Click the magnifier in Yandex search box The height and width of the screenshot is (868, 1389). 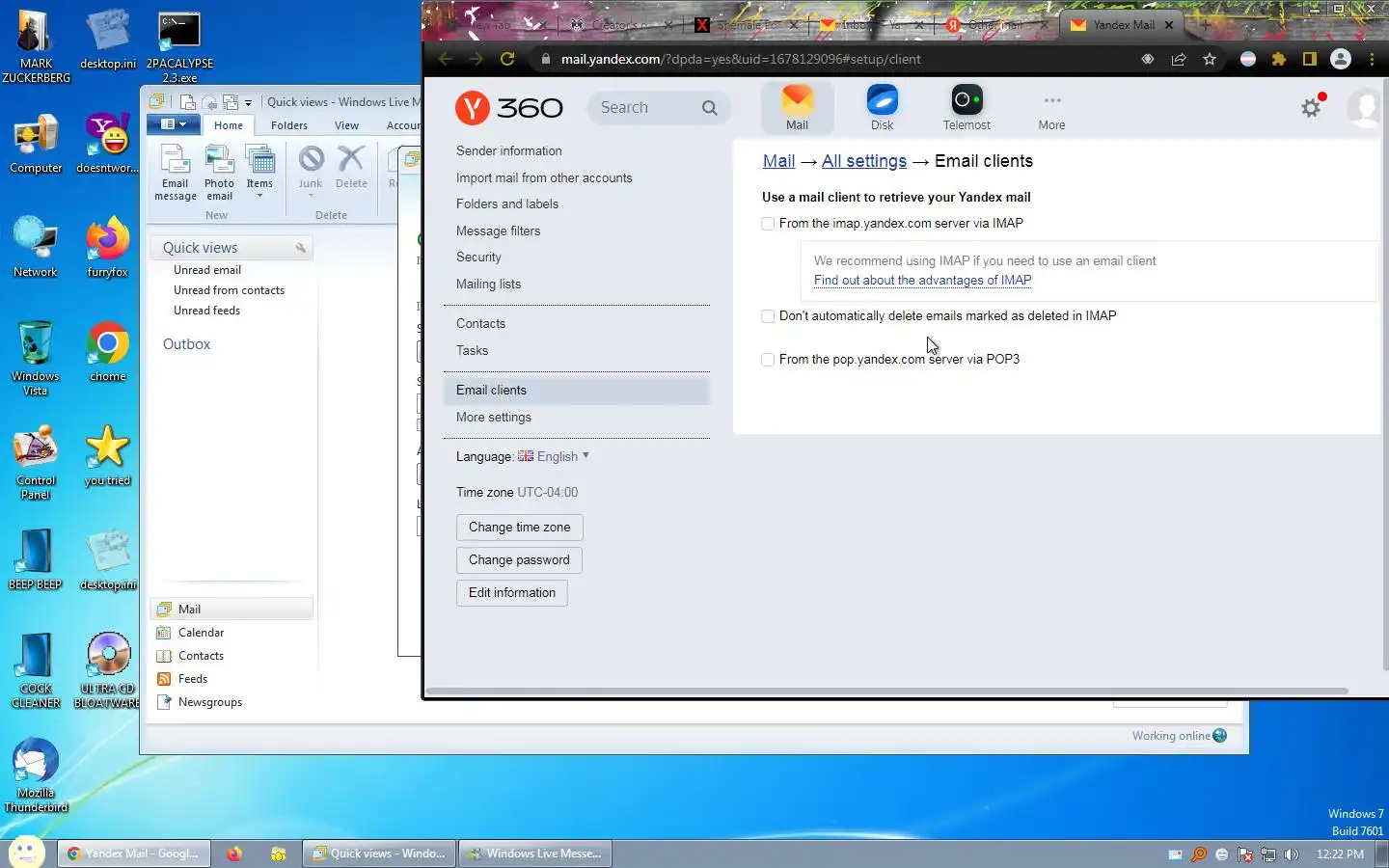click(710, 108)
